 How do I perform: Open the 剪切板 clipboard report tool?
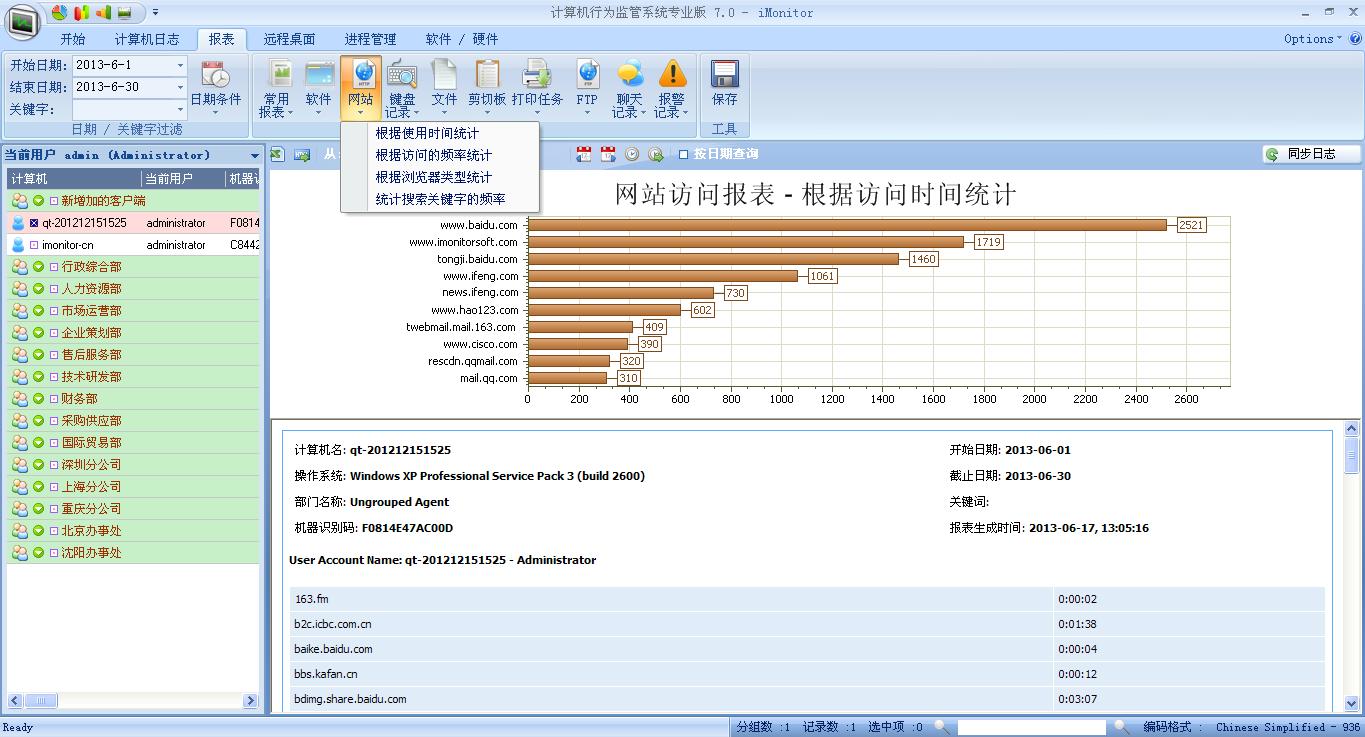[487, 87]
